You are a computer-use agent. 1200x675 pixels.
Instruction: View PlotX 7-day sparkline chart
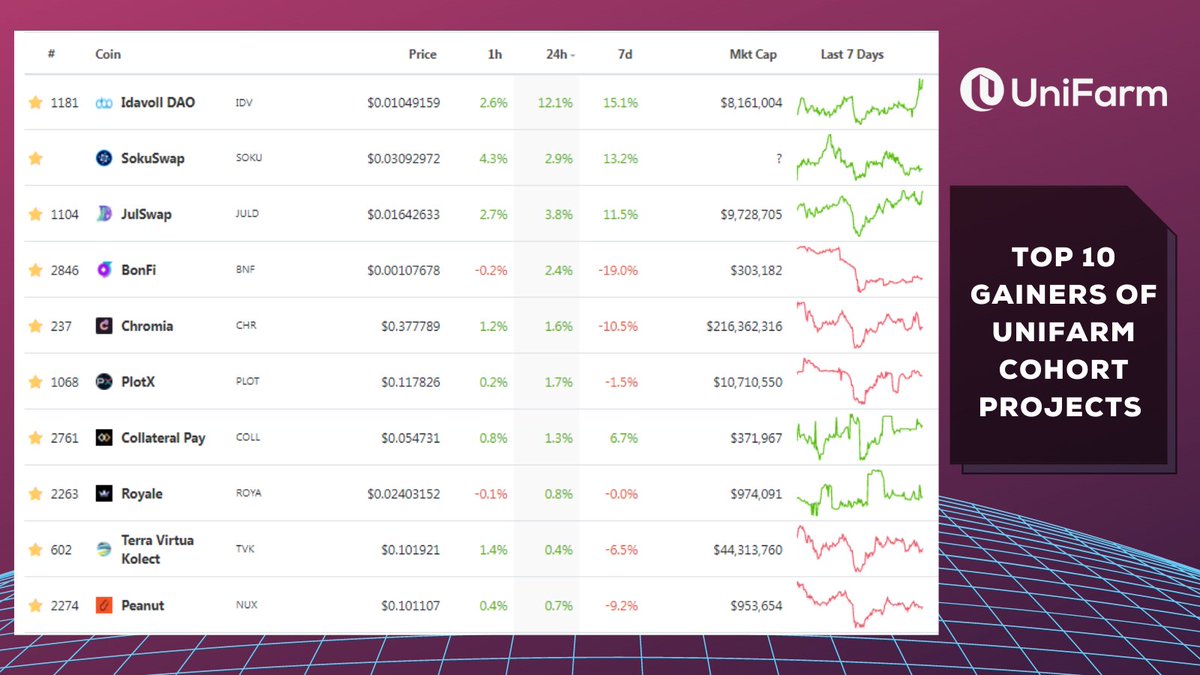tap(860, 381)
